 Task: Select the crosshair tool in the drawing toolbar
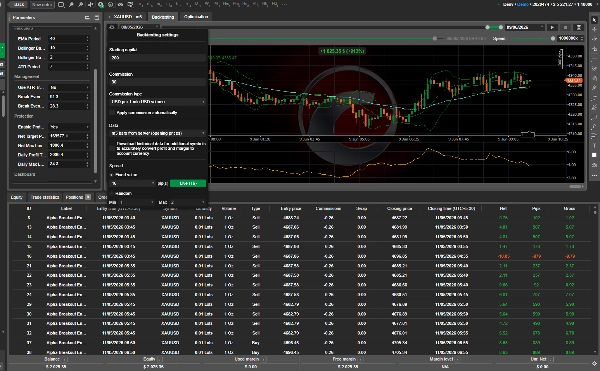click(x=594, y=29)
